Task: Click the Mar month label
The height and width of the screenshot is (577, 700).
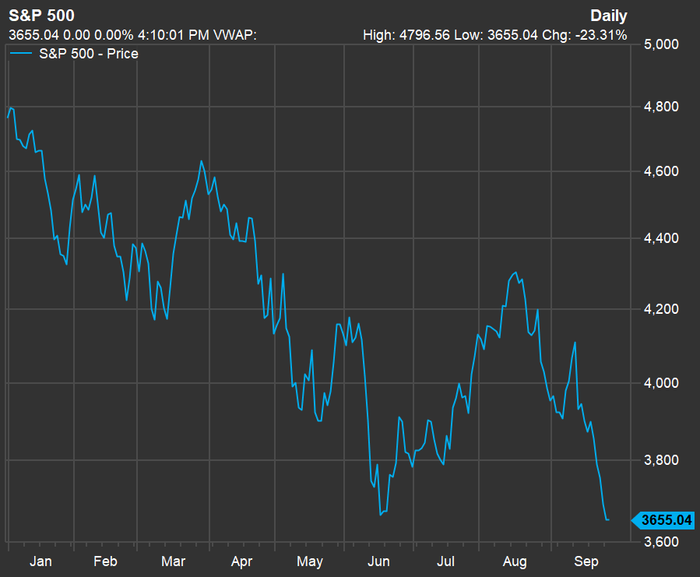Action: [173, 561]
